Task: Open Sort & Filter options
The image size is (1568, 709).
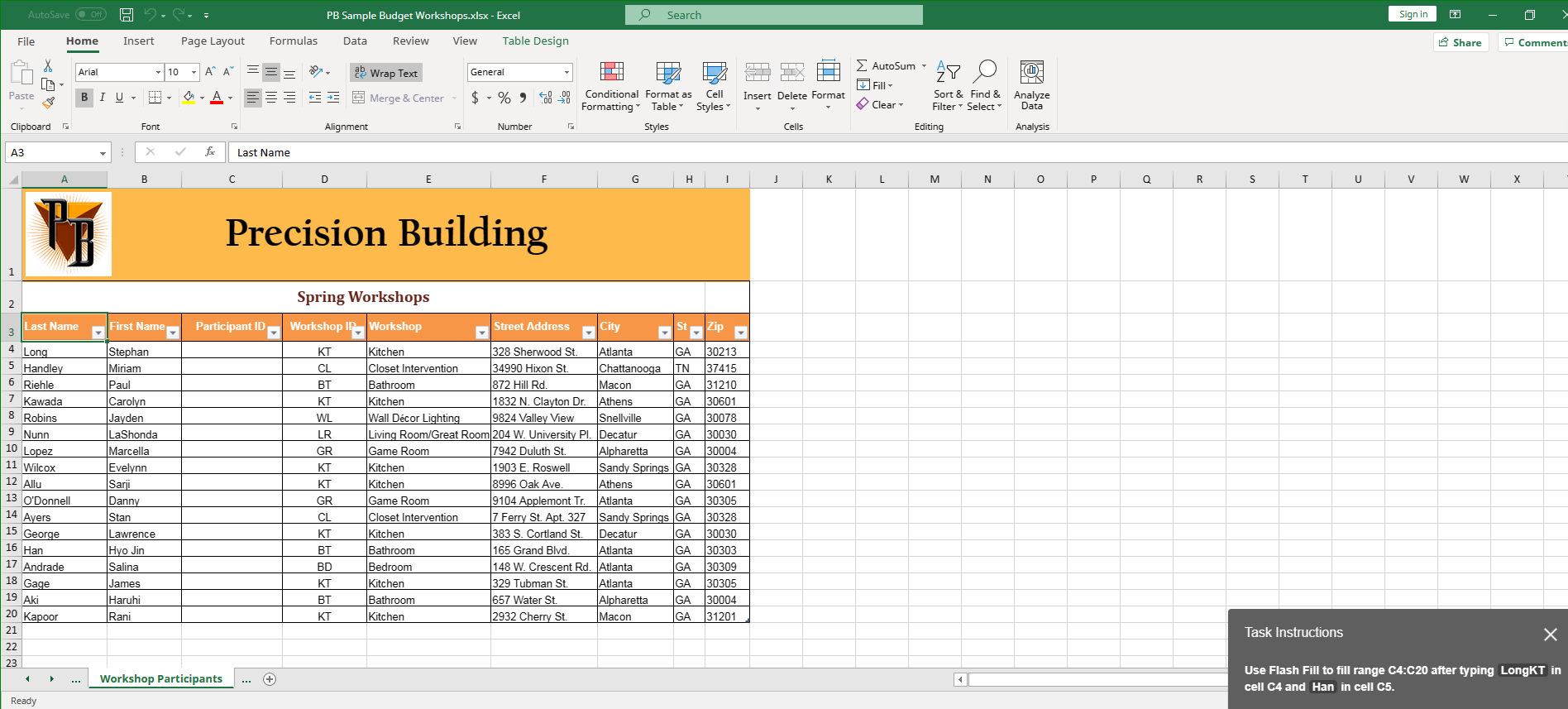Action: pos(948,86)
